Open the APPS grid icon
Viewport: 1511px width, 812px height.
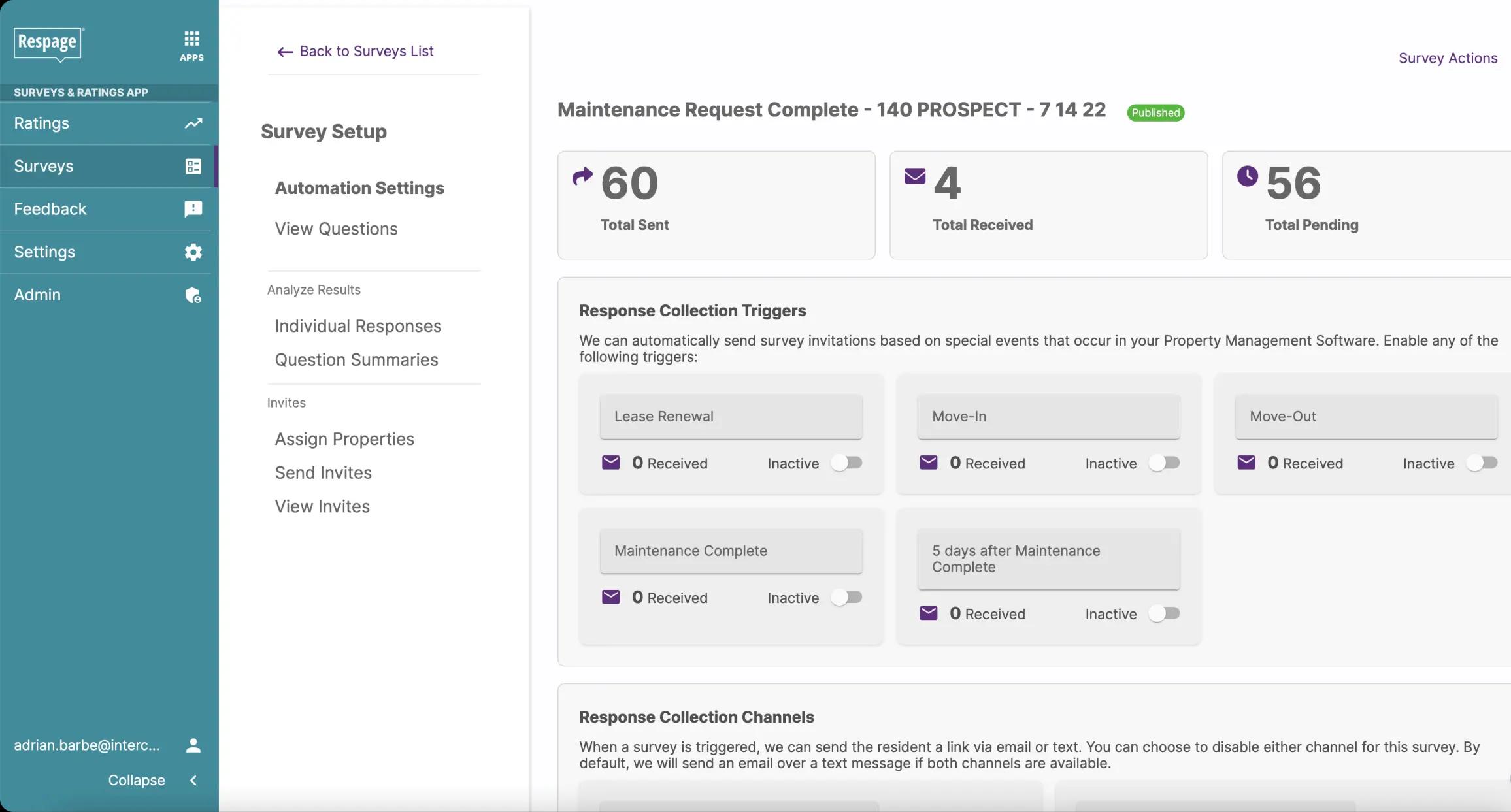[191, 45]
